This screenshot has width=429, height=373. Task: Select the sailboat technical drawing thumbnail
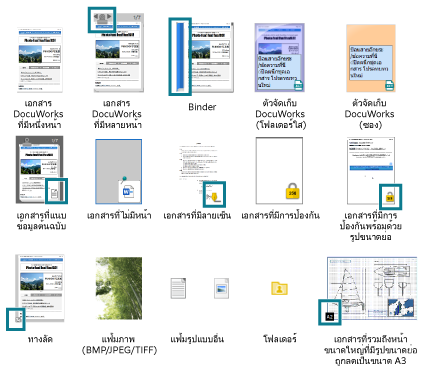point(372,288)
